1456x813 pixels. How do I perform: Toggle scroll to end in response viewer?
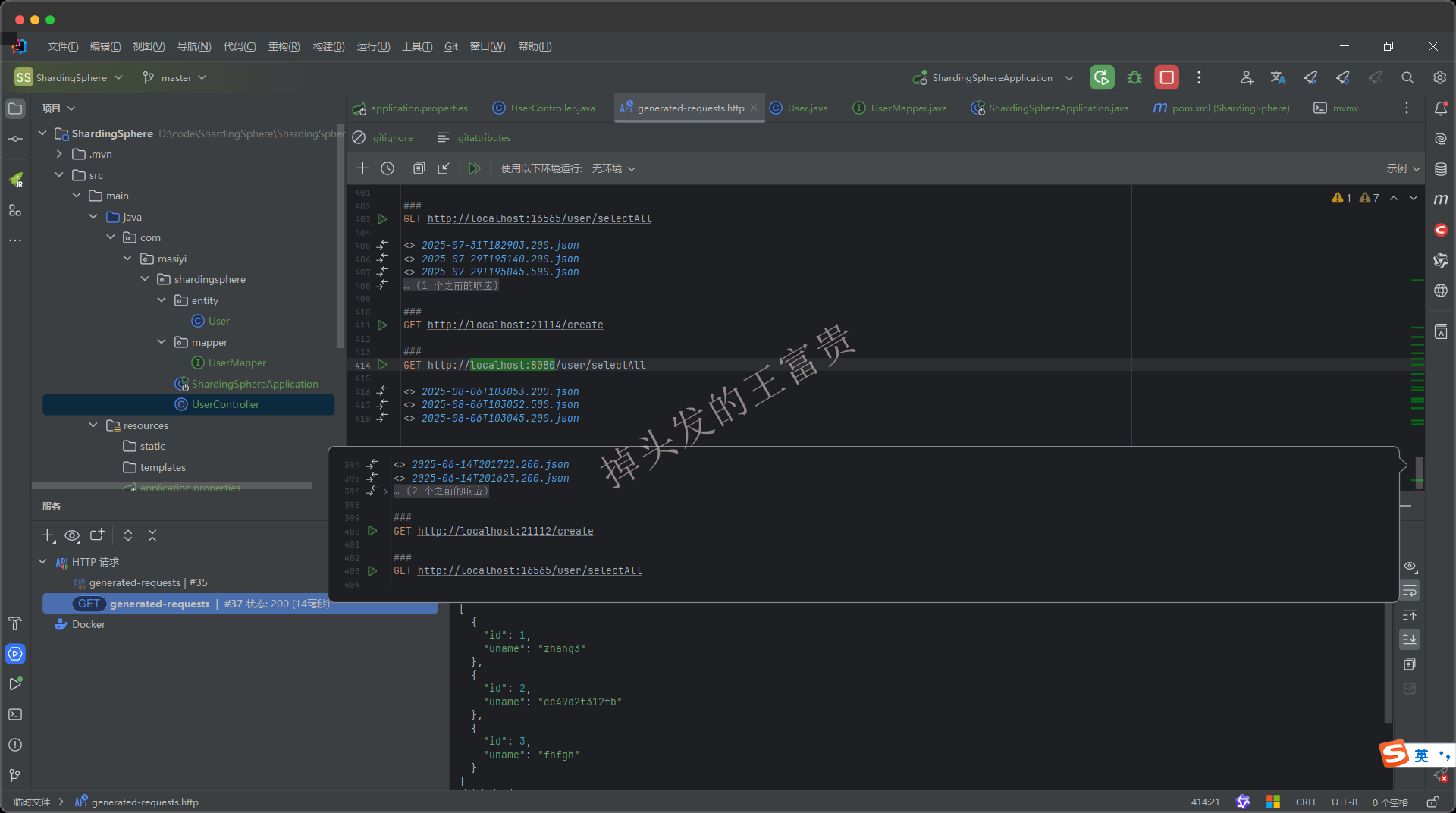click(1410, 639)
